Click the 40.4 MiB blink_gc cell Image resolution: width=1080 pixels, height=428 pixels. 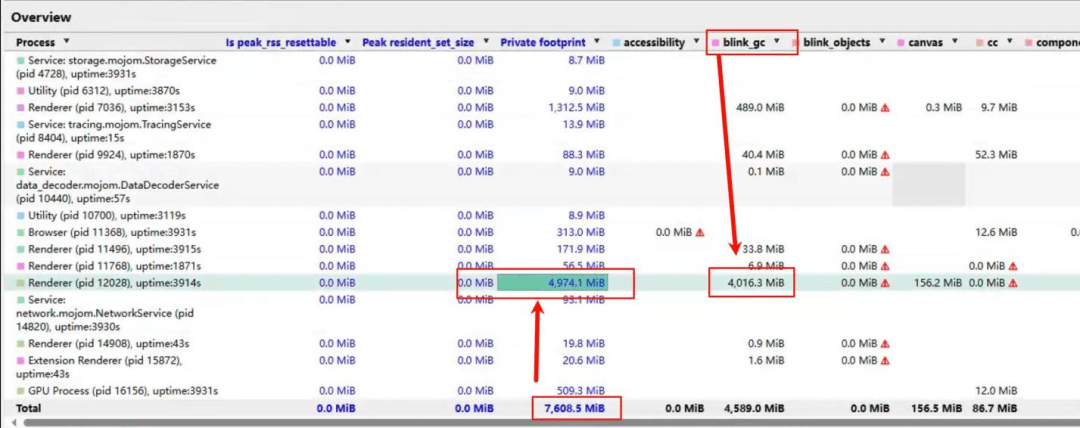click(762, 155)
